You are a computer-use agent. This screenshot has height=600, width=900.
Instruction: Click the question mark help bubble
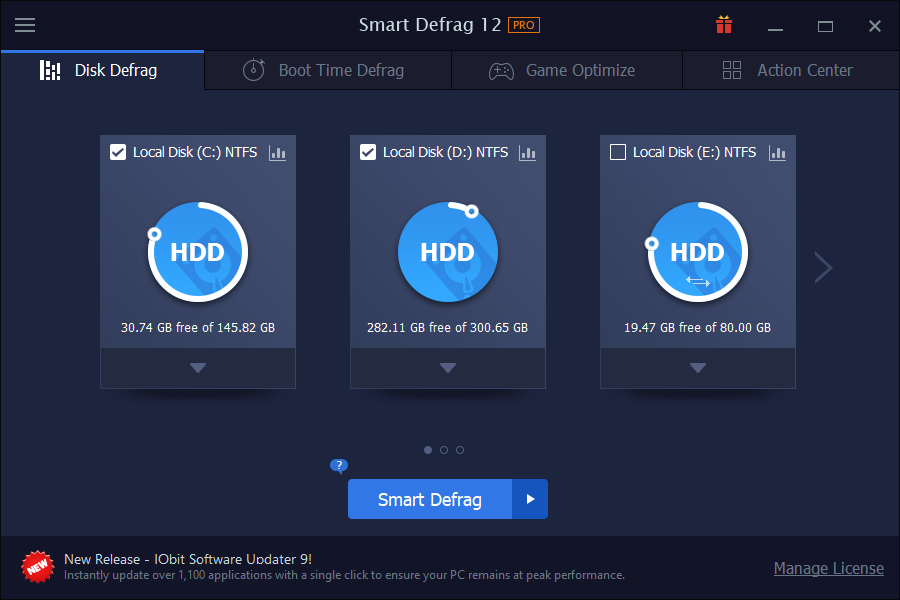tap(339, 465)
